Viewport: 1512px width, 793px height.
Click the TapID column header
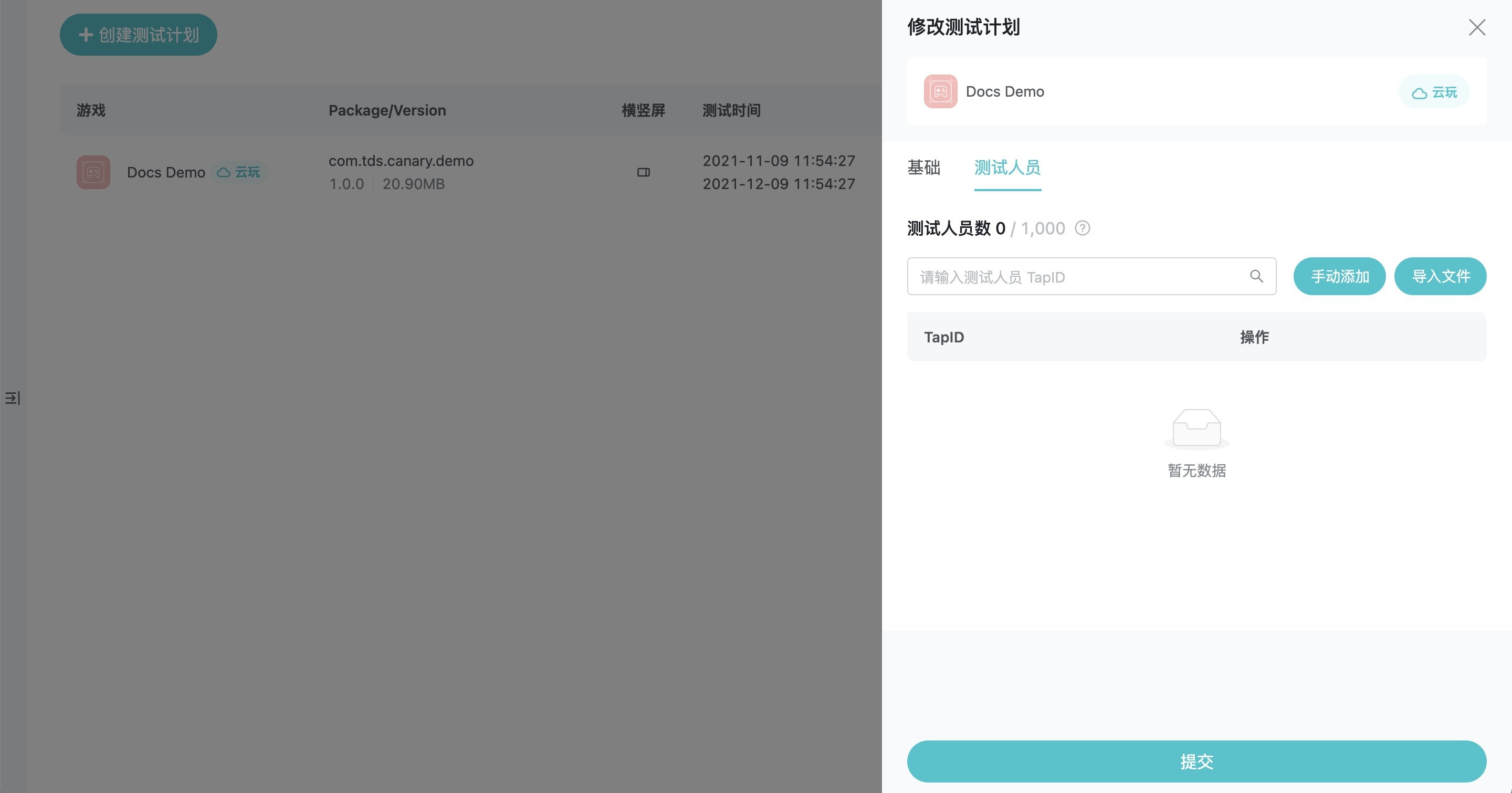coord(944,337)
